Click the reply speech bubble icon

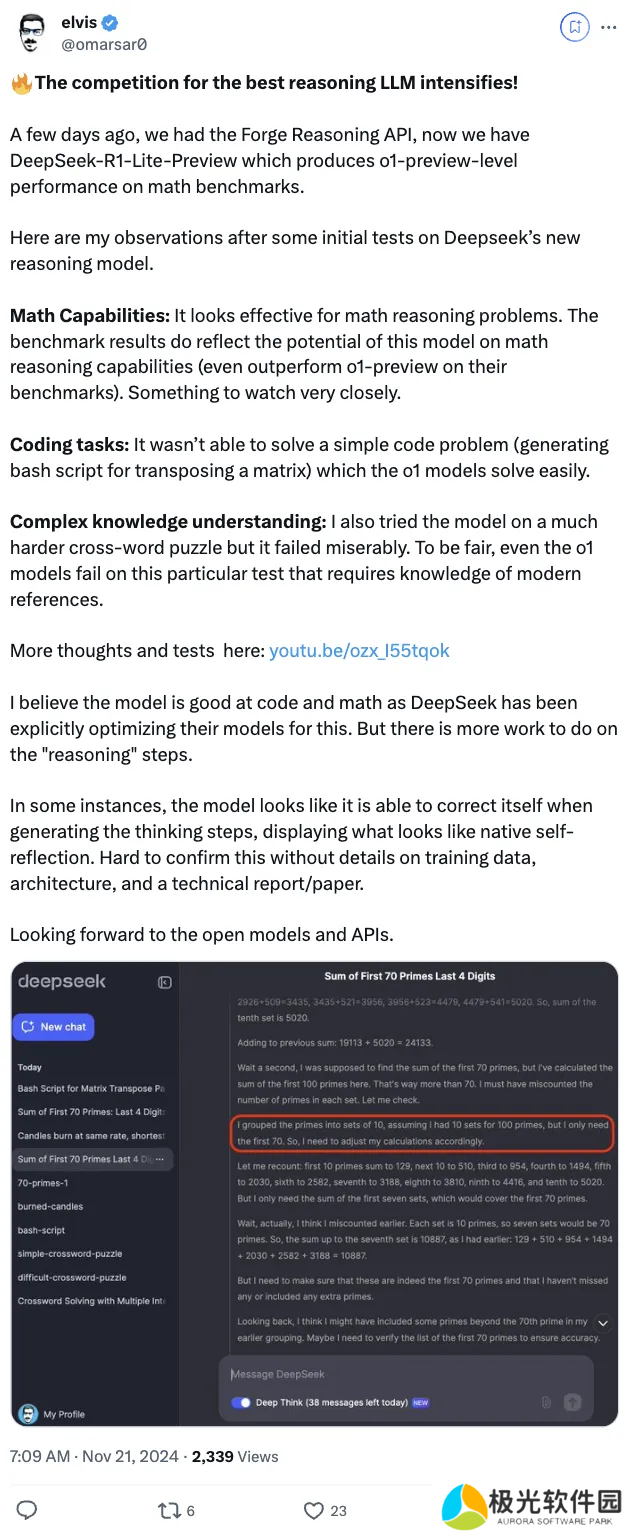click(x=28, y=1510)
